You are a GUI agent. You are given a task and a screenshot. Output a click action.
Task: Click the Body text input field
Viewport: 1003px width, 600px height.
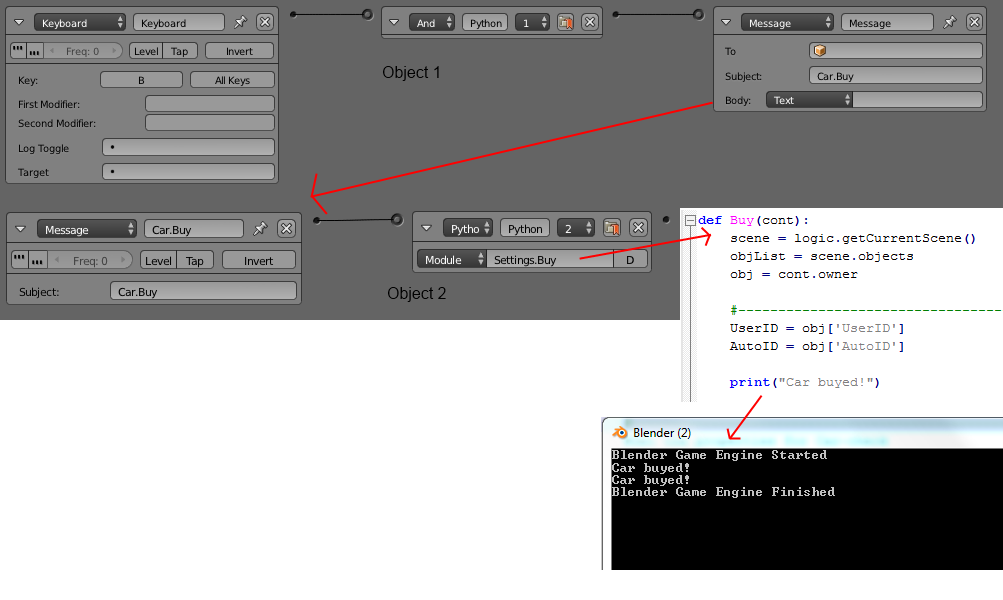click(x=917, y=100)
